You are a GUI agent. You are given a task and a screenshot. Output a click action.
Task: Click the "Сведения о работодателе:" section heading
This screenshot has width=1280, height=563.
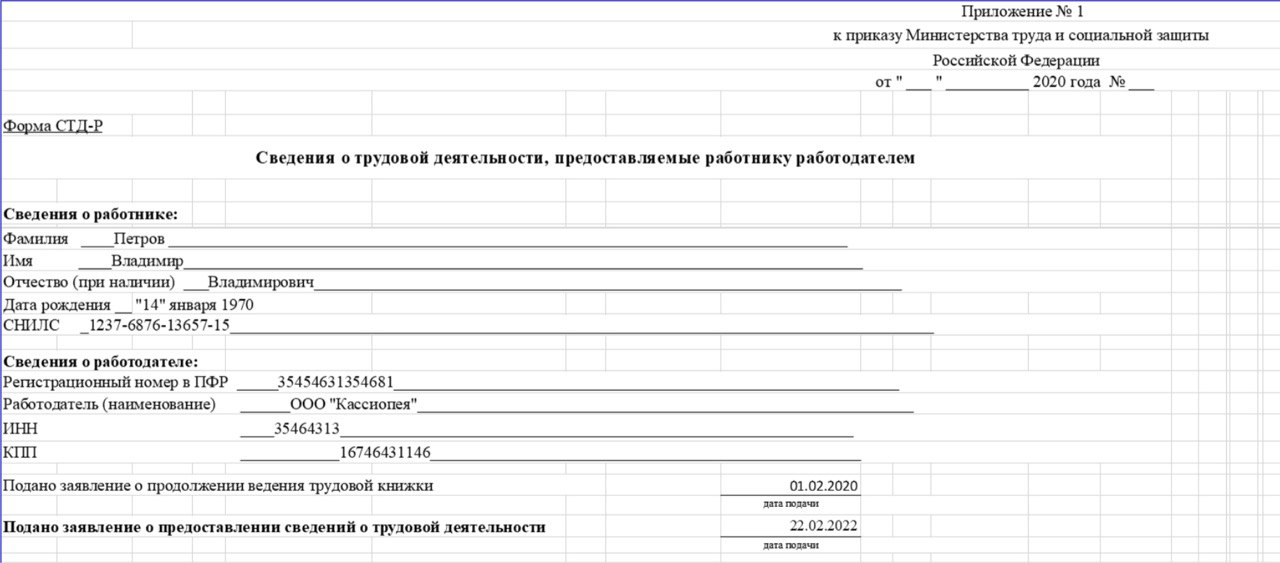point(101,361)
